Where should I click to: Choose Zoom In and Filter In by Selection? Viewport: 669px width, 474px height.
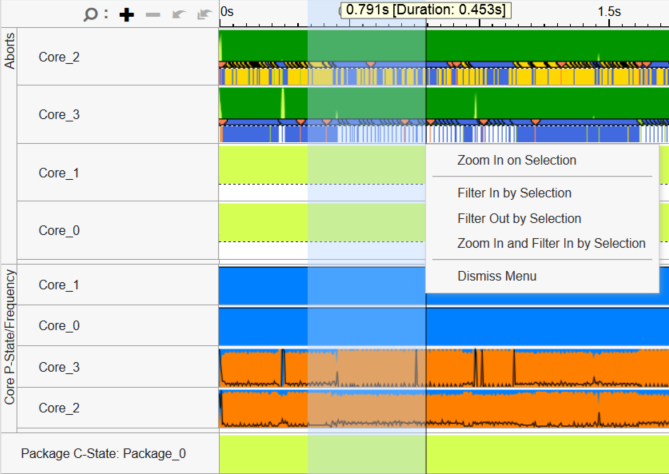[551, 243]
